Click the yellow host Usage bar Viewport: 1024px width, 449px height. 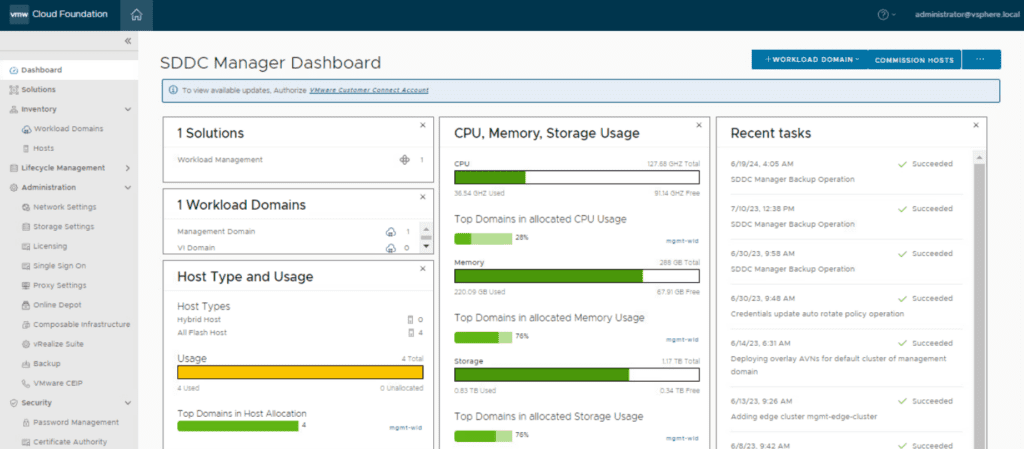pyautogui.click(x=300, y=372)
